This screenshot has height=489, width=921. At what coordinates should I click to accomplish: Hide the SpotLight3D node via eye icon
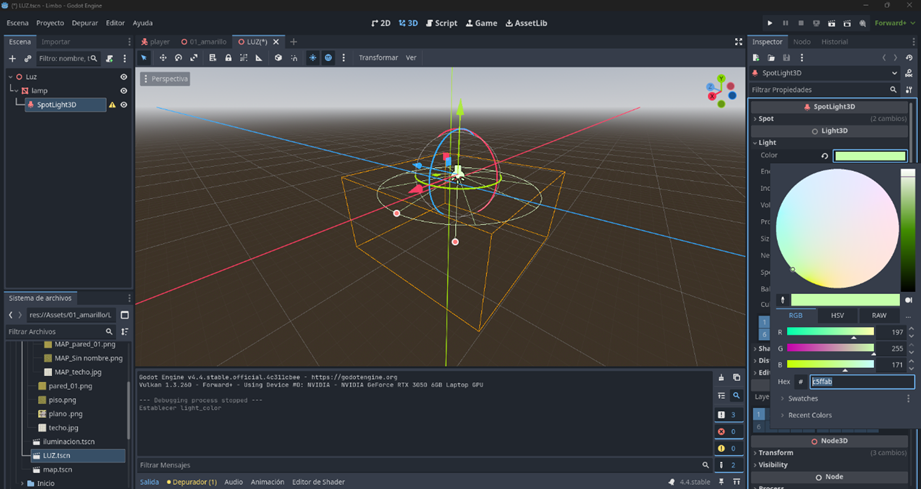coord(124,105)
